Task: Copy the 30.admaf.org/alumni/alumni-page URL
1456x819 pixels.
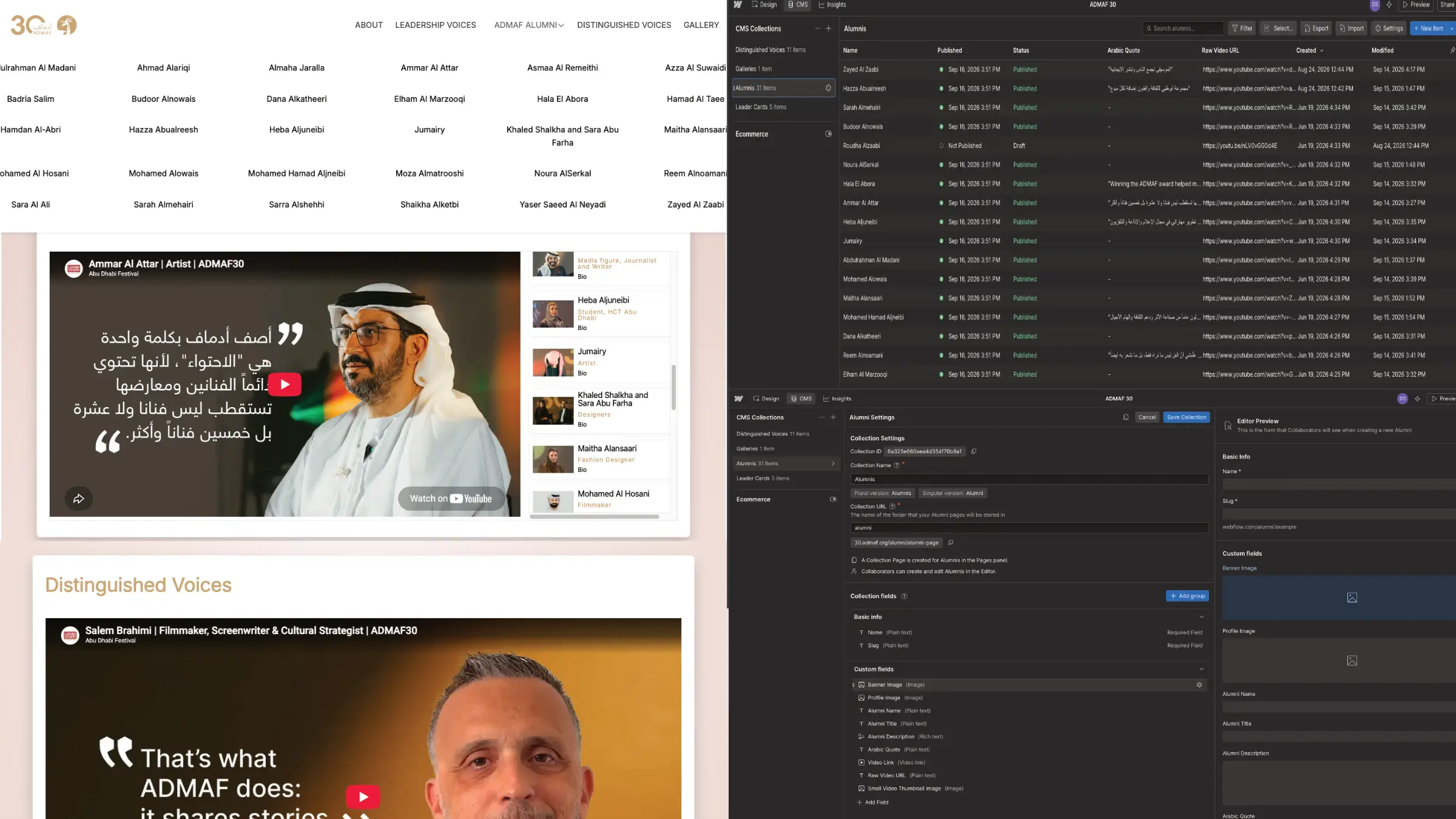Action: (x=951, y=542)
